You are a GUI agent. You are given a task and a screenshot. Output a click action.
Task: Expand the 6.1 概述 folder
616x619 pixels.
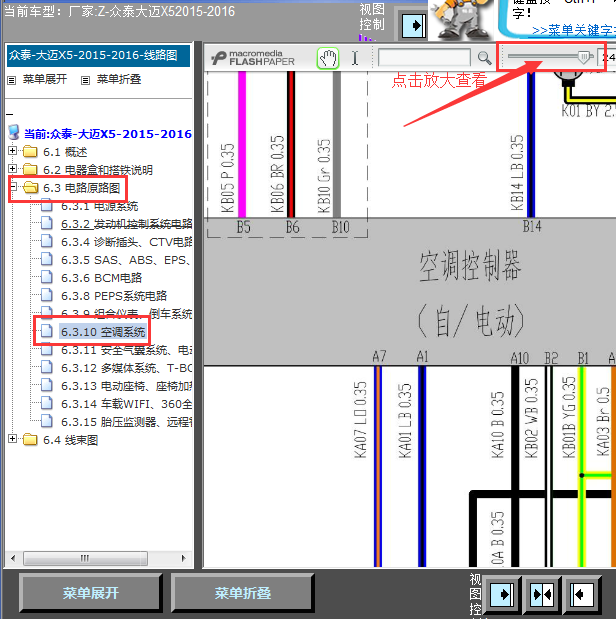point(12,150)
